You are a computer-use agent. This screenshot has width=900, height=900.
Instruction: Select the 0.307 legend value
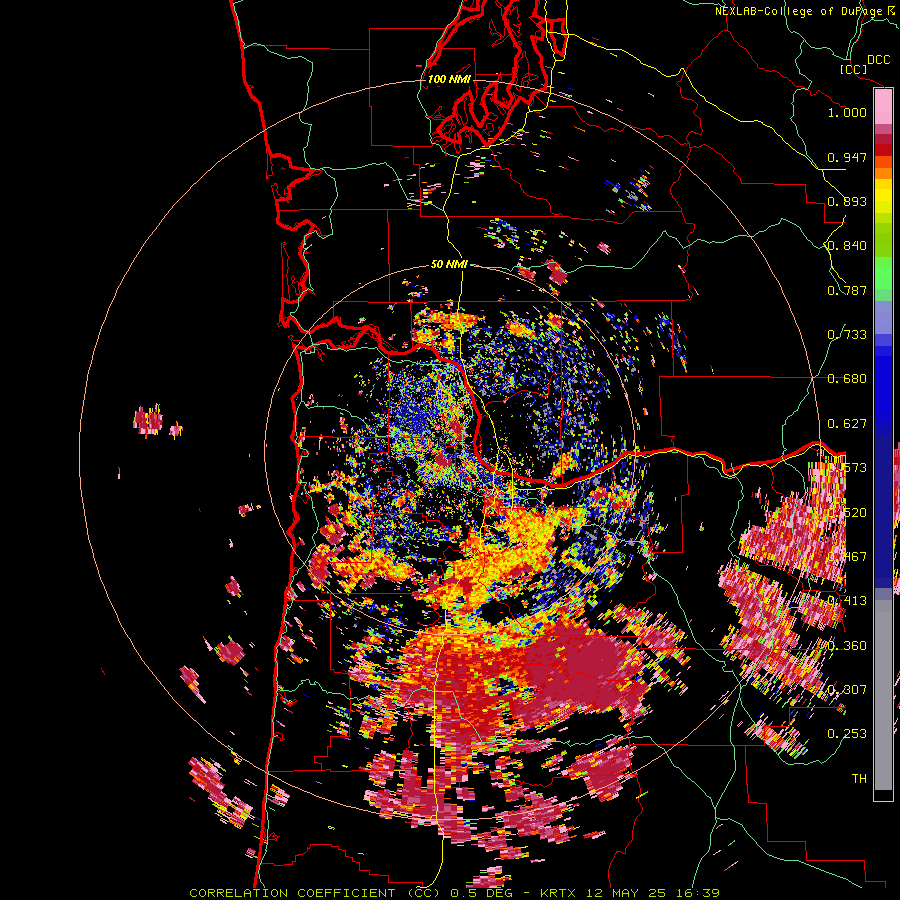click(847, 689)
